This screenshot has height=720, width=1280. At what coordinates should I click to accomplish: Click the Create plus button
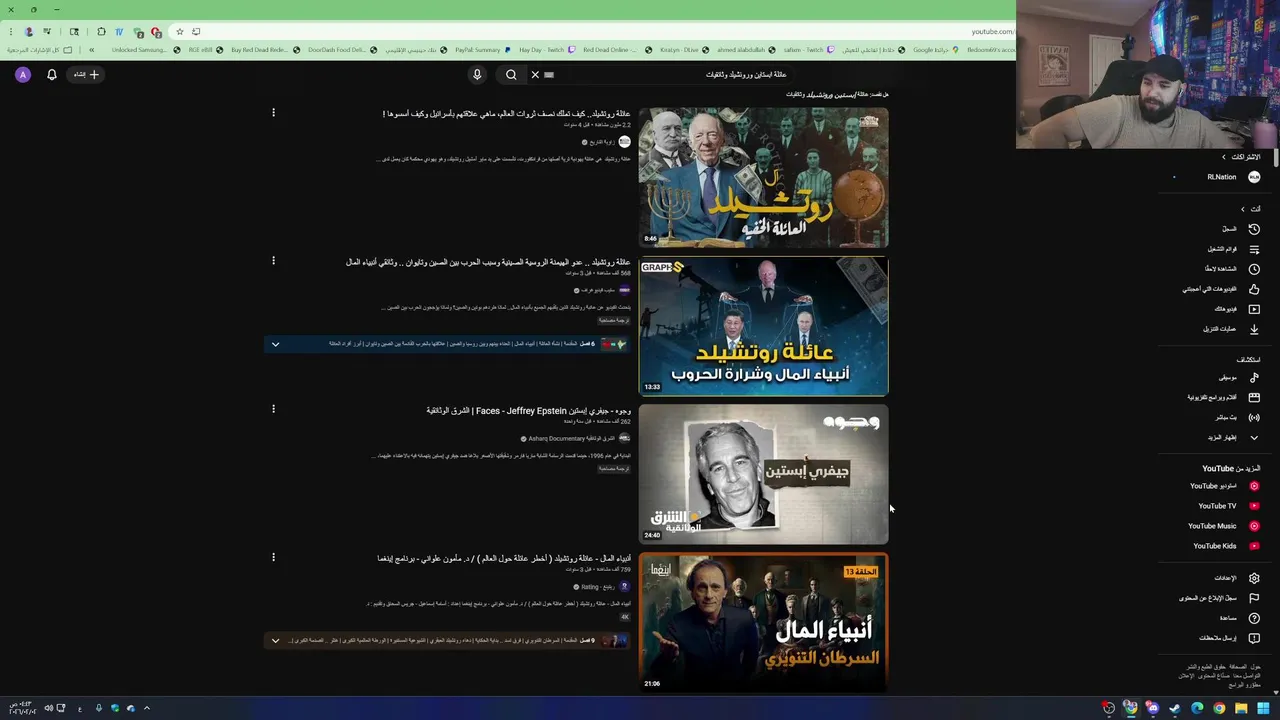[86, 75]
